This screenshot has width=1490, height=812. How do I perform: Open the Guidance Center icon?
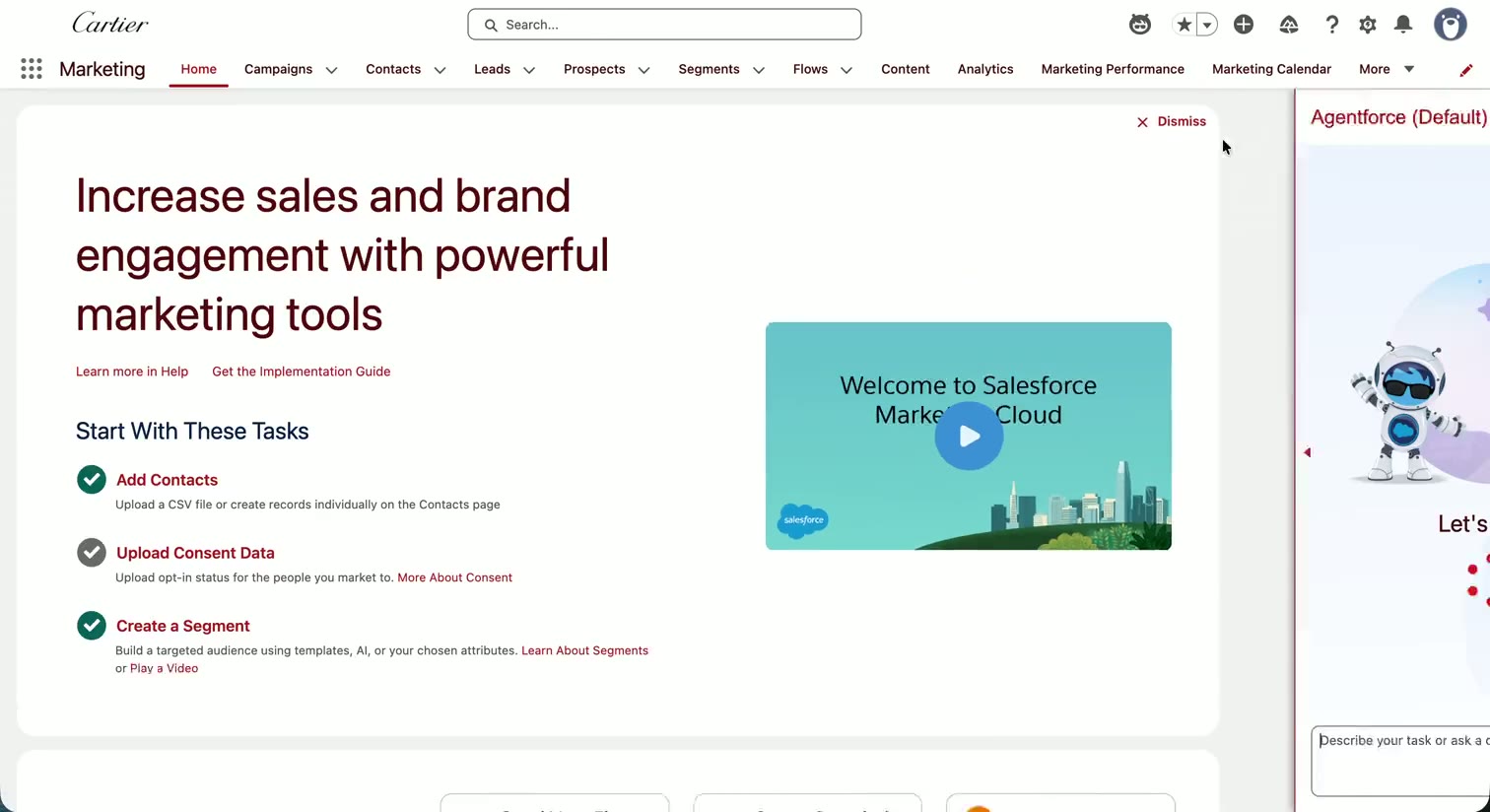(x=1289, y=25)
